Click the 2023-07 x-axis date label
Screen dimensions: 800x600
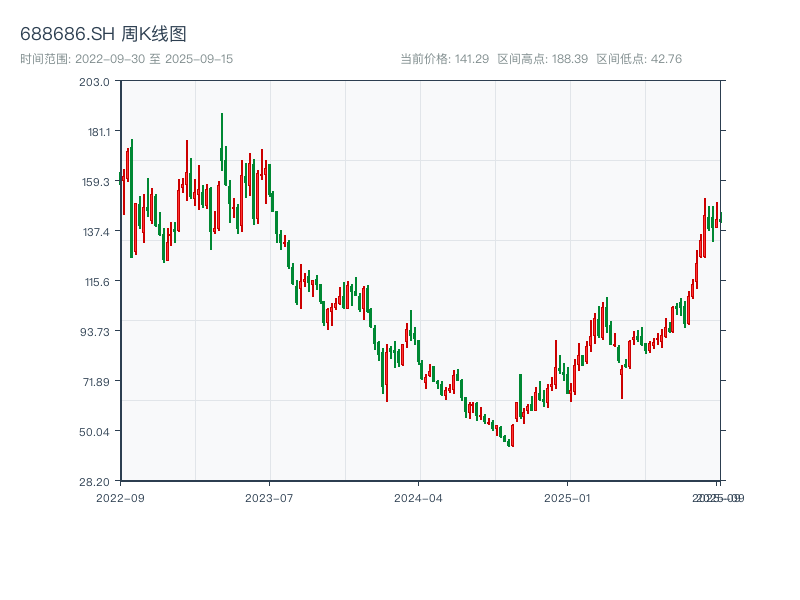(x=270, y=497)
